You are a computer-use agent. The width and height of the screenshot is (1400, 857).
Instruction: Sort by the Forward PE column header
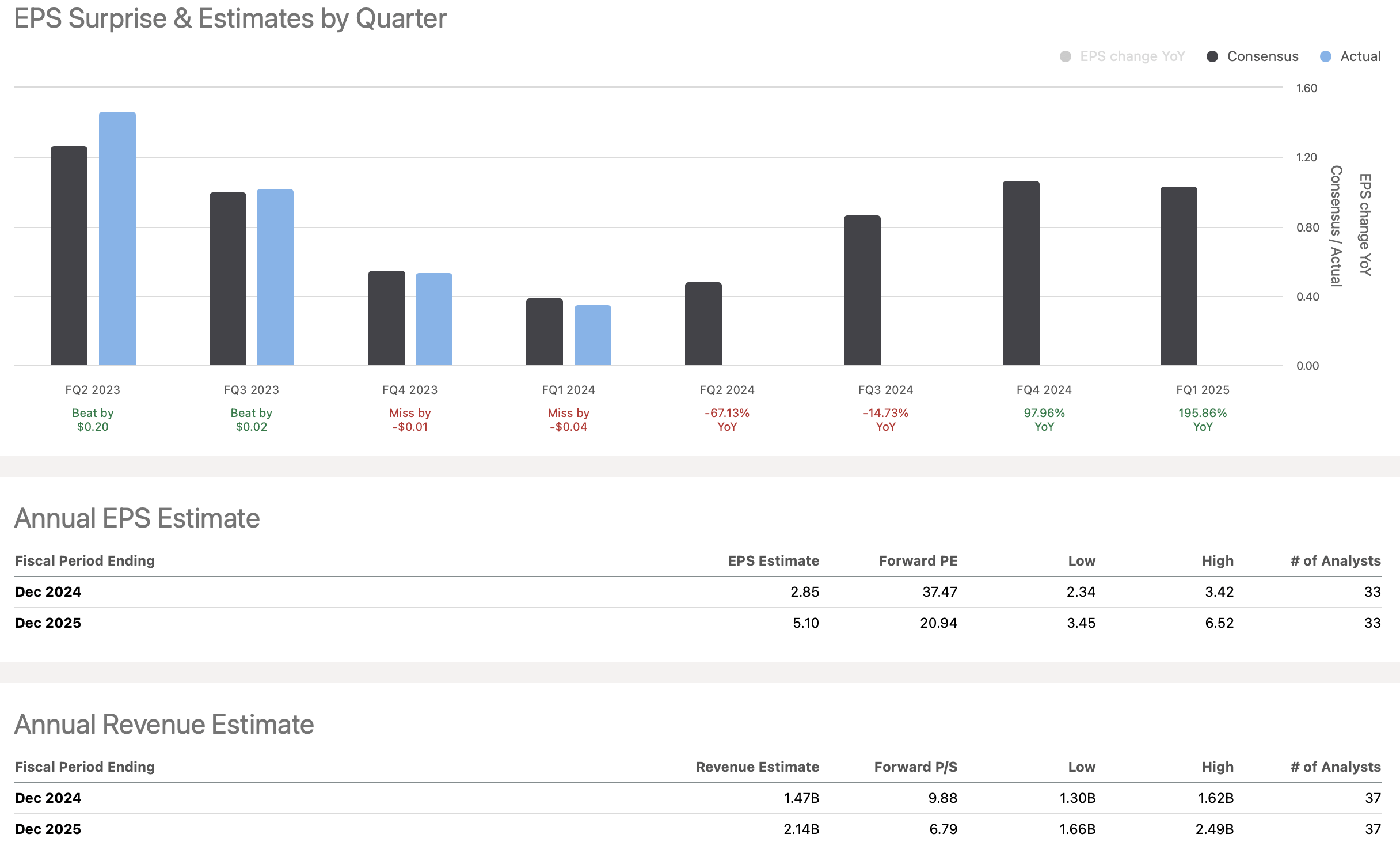coord(918,560)
